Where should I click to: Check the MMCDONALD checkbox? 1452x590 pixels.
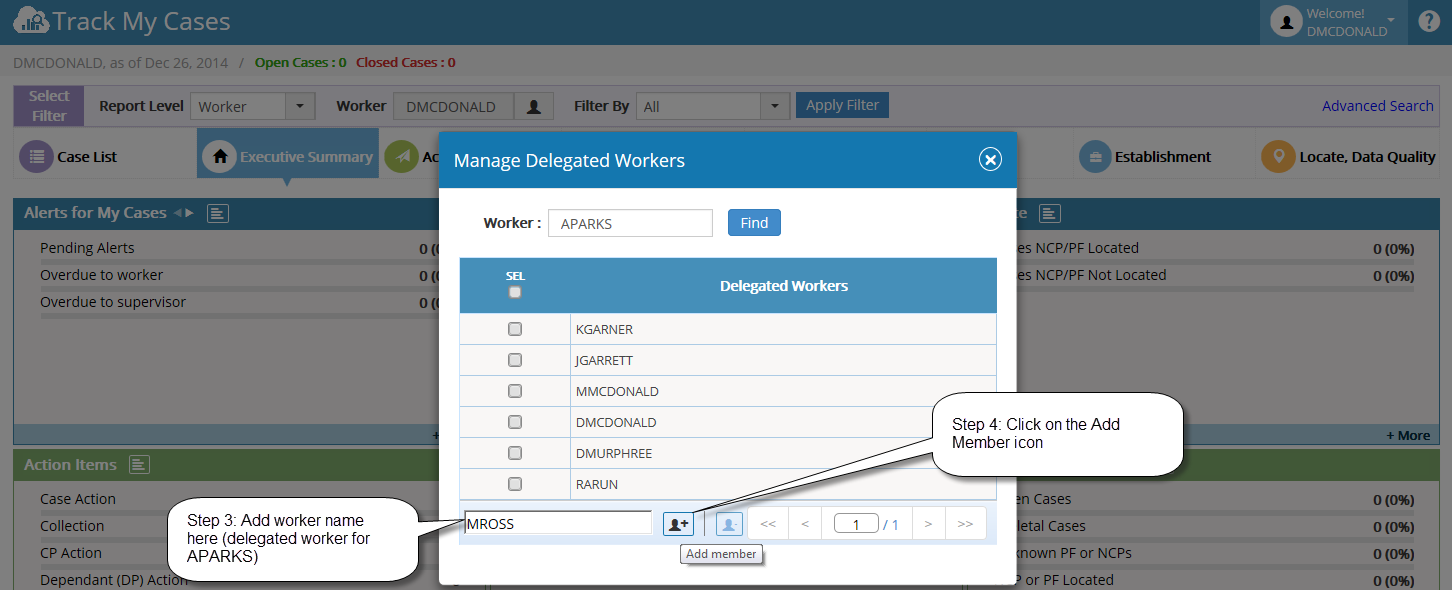coord(515,391)
